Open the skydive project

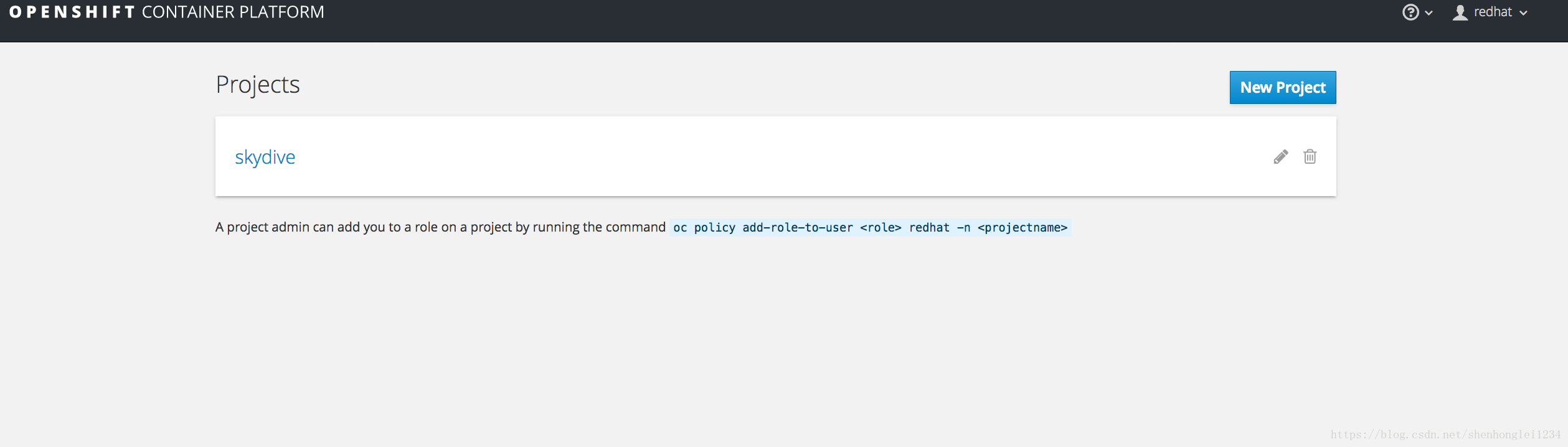click(265, 157)
